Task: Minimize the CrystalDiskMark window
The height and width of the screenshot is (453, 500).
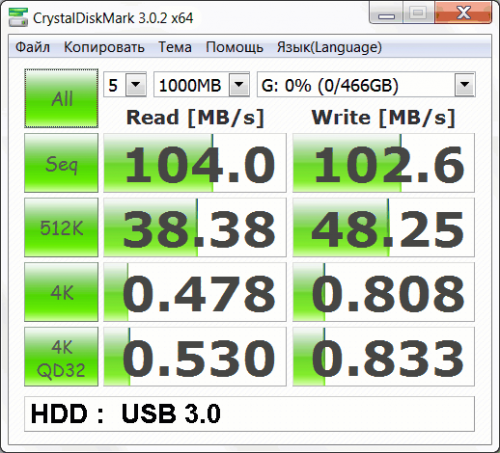Action: click(x=386, y=13)
